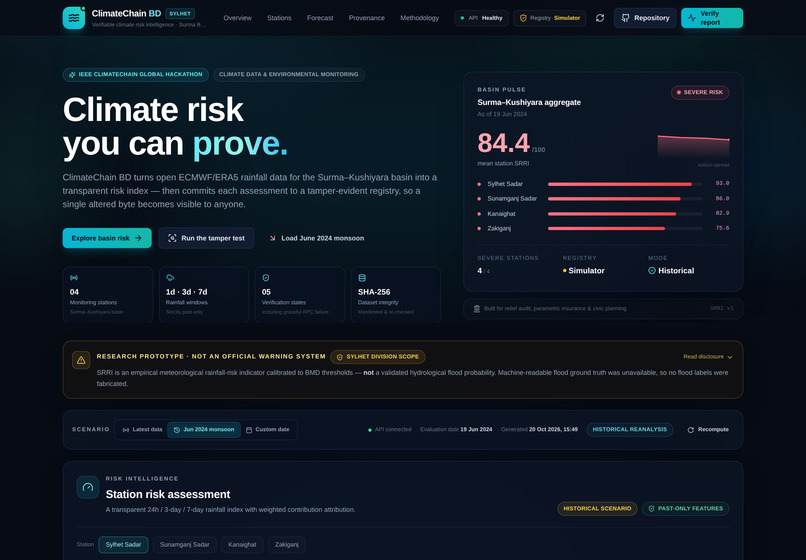Image resolution: width=806 pixels, height=560 pixels.
Task: Click the Verify report button
Action: pyautogui.click(x=712, y=18)
